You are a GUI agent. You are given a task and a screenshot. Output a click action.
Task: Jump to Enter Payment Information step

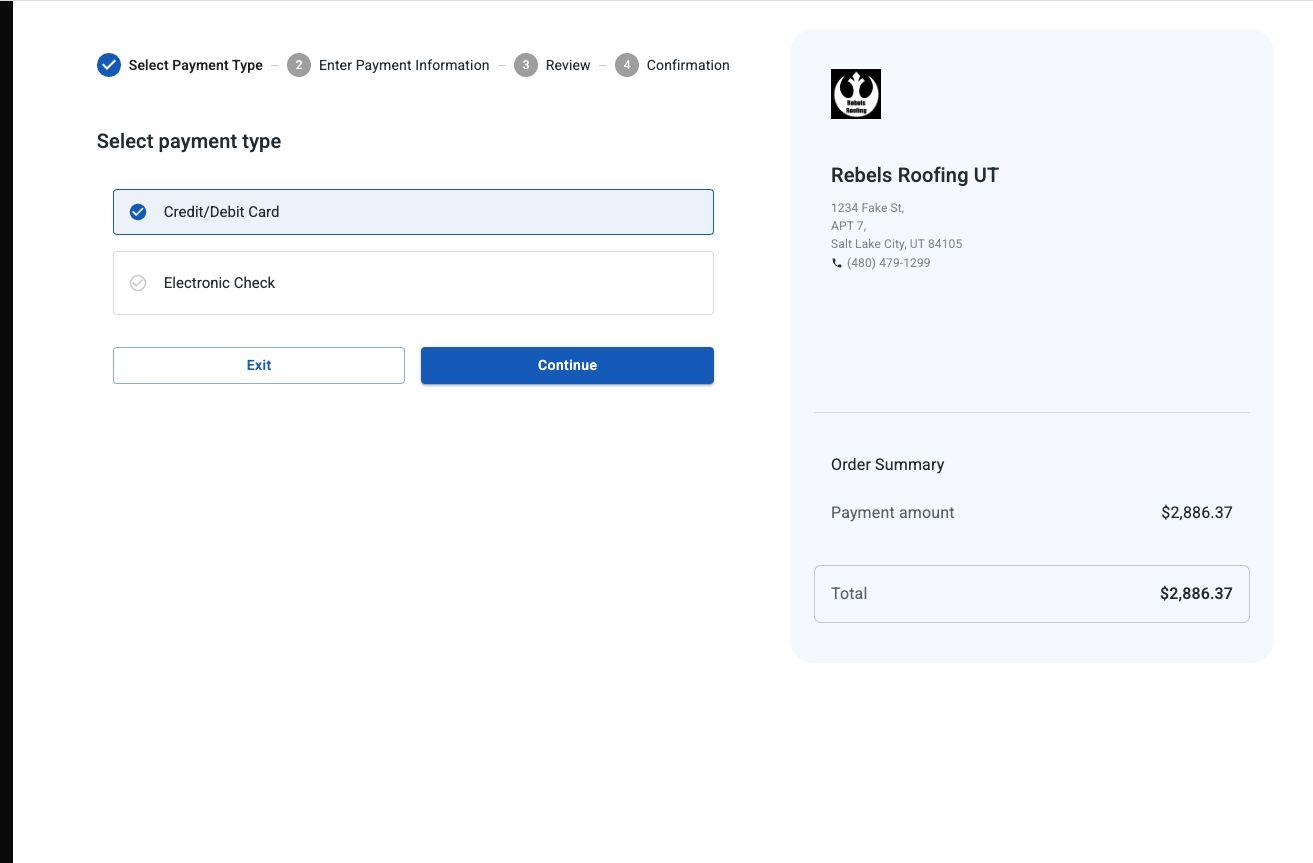pyautogui.click(x=404, y=65)
